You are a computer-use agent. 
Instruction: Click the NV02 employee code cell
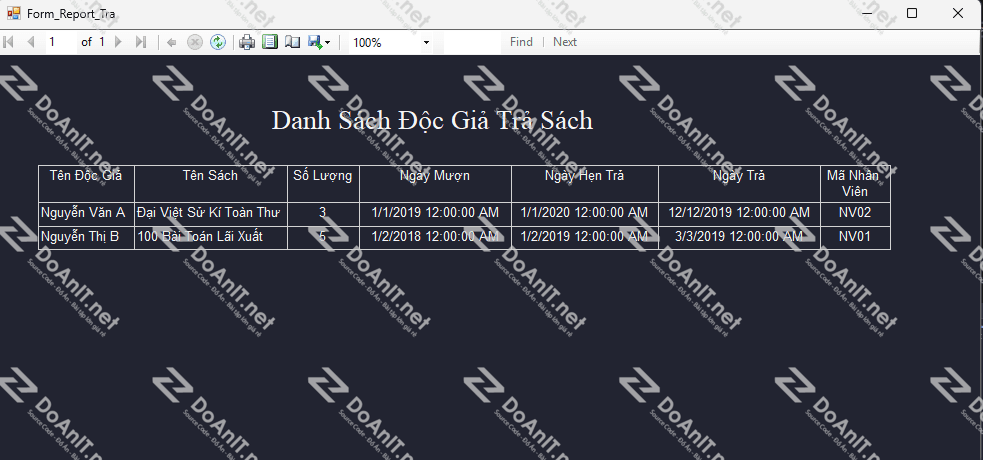click(x=855, y=214)
